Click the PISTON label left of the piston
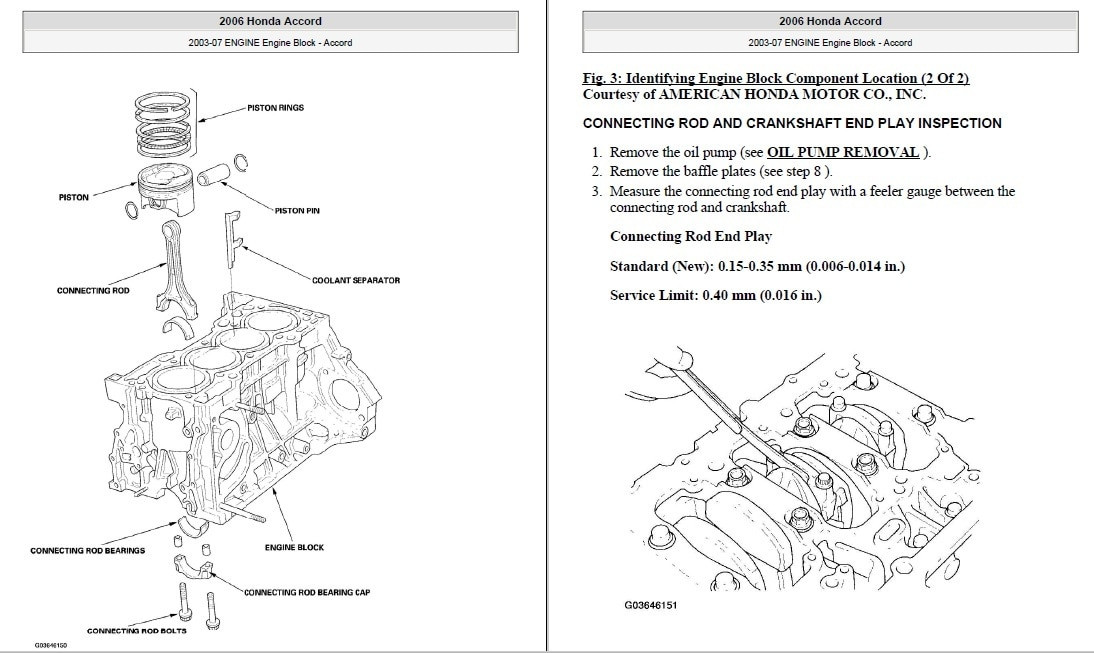Image resolution: width=1094 pixels, height=653 pixels. pos(73,197)
